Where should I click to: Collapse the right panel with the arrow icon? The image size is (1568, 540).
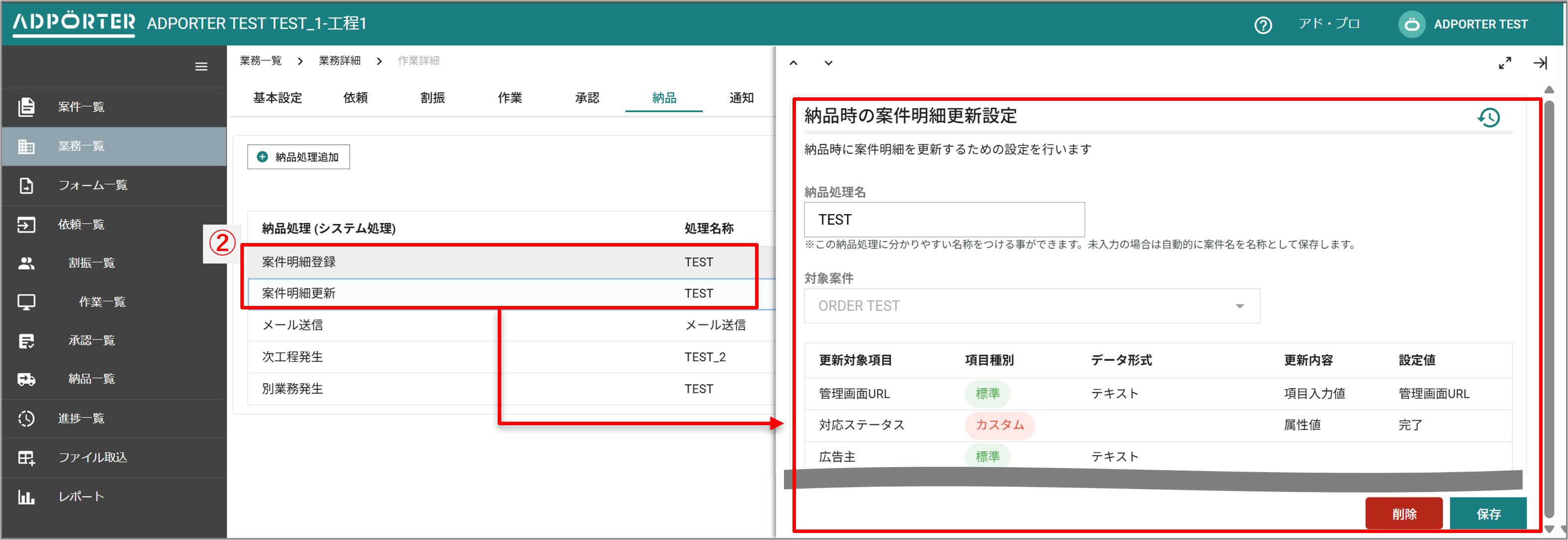1542,63
